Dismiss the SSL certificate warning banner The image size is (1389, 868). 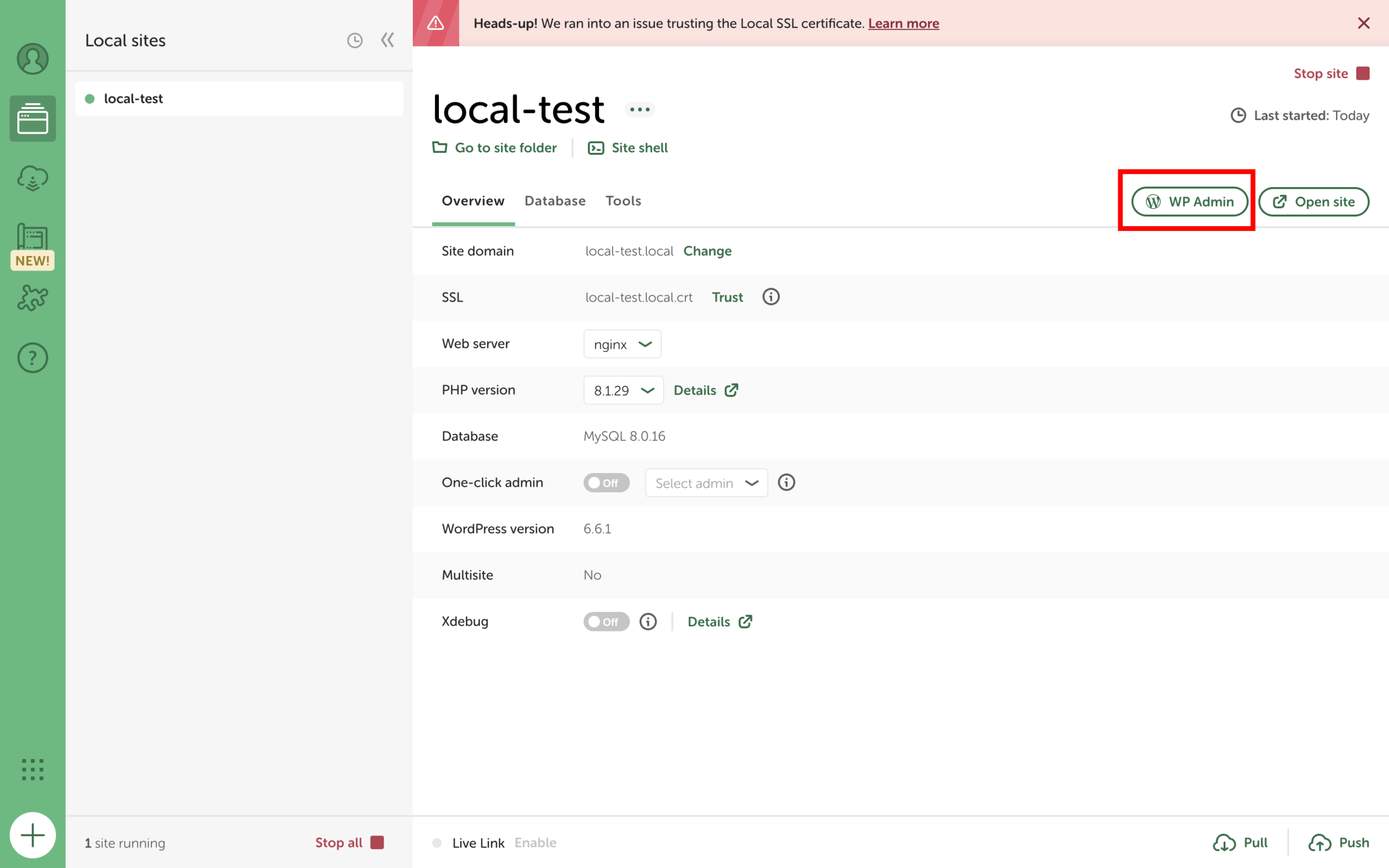pyautogui.click(x=1363, y=23)
